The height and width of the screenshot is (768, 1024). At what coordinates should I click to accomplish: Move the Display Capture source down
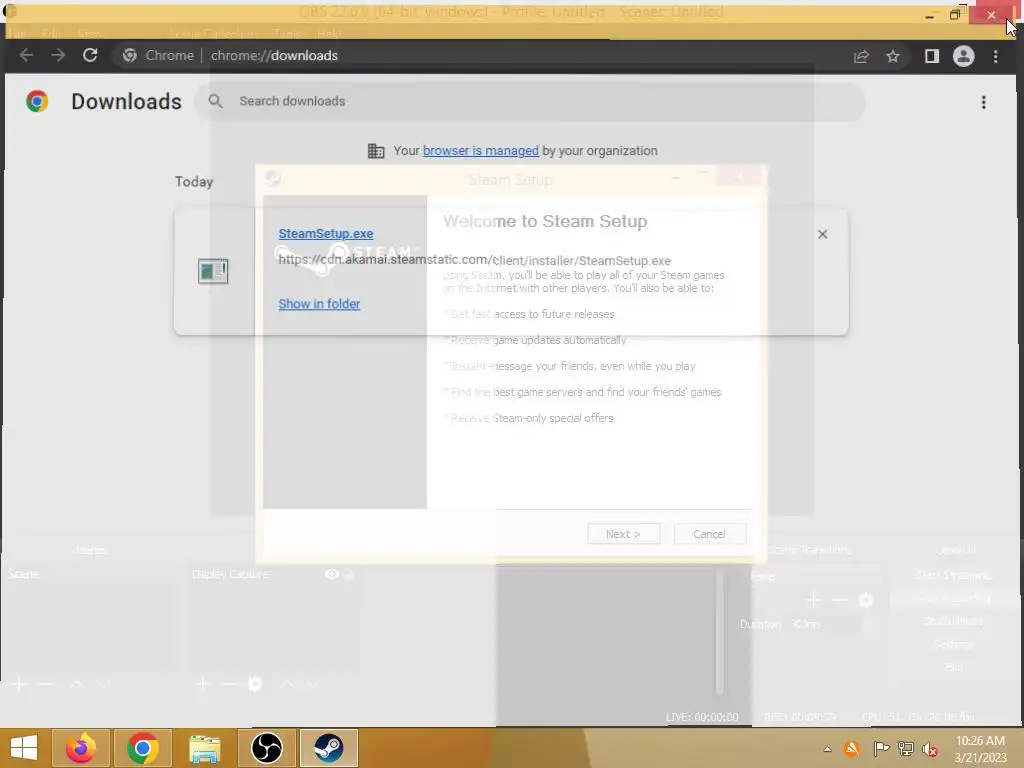[313, 684]
